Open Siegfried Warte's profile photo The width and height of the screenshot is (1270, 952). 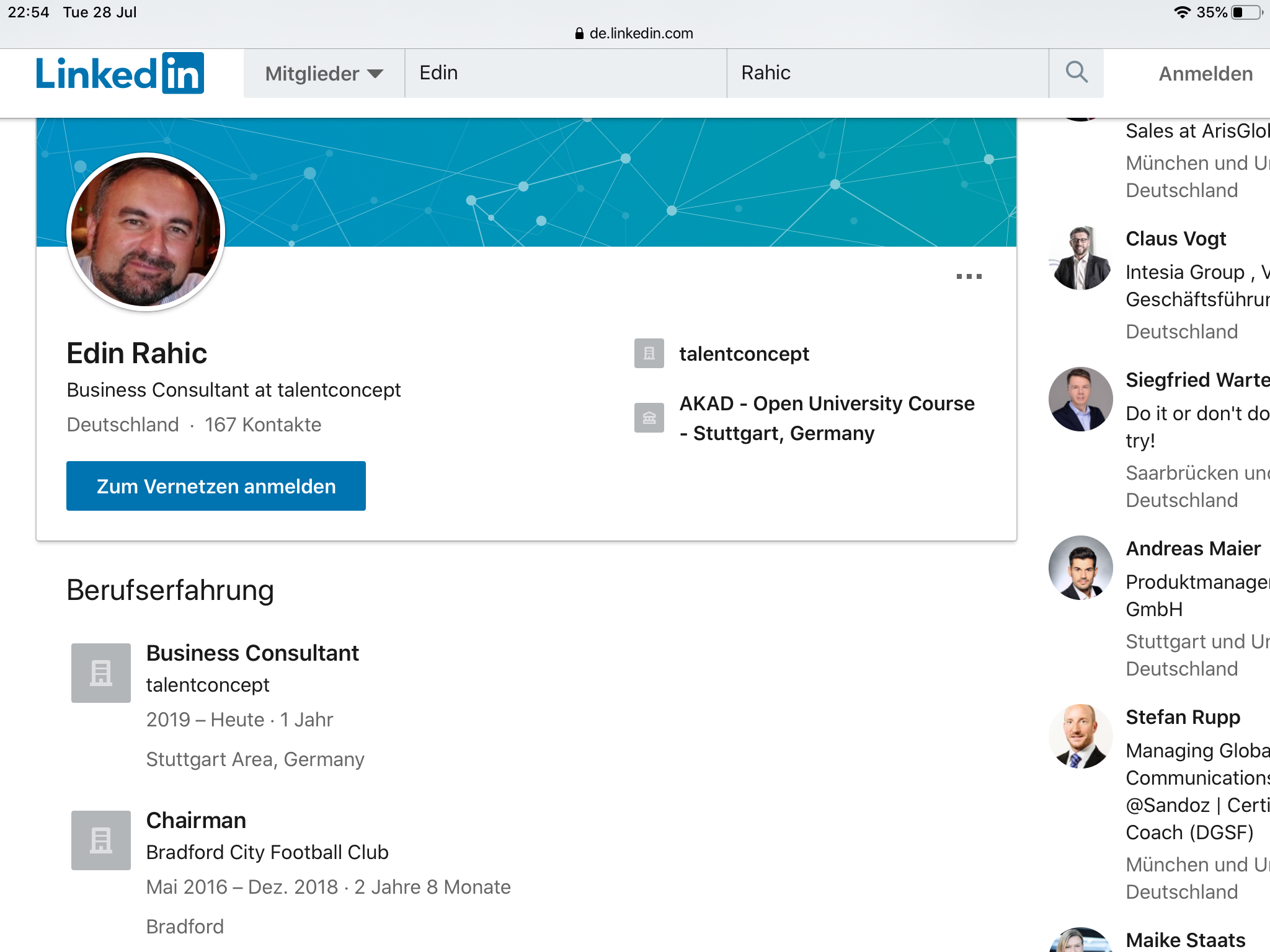1080,399
